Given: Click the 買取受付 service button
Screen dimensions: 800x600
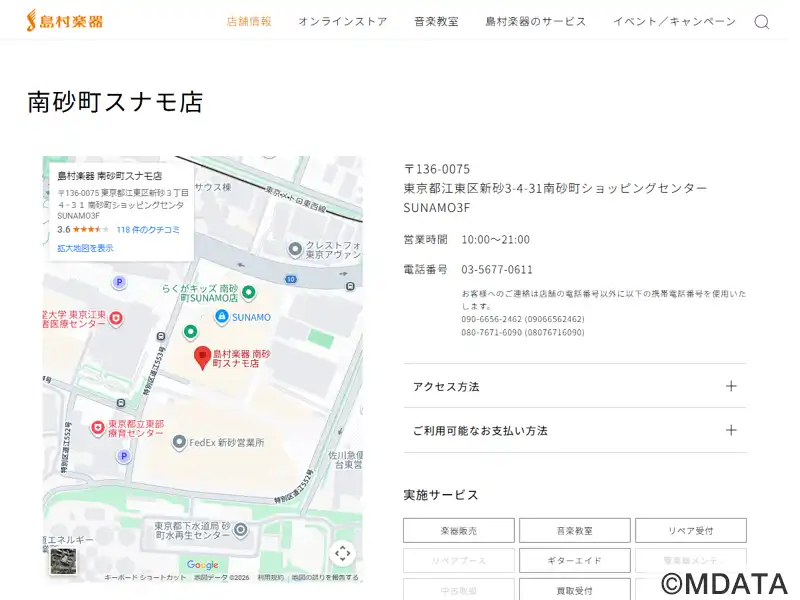Looking at the screenshot, I should pos(574,590).
